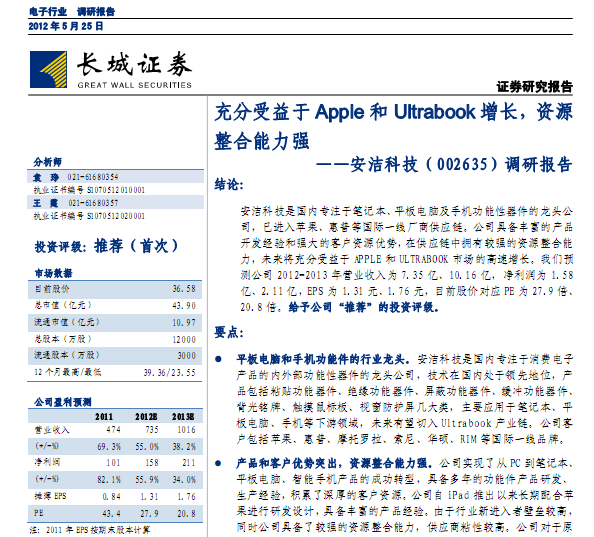Click the '公司盈利预测' section heading

pyautogui.click(x=63, y=402)
